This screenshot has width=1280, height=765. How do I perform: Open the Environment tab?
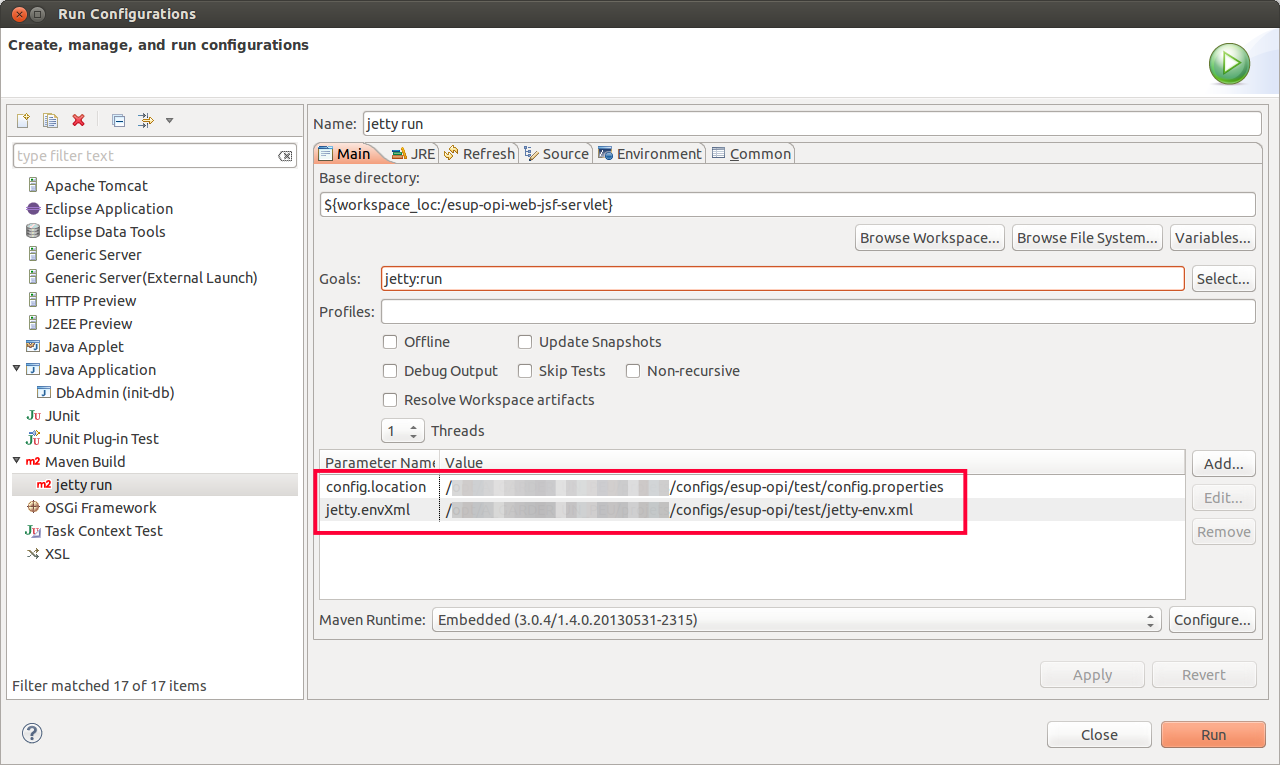[650, 154]
